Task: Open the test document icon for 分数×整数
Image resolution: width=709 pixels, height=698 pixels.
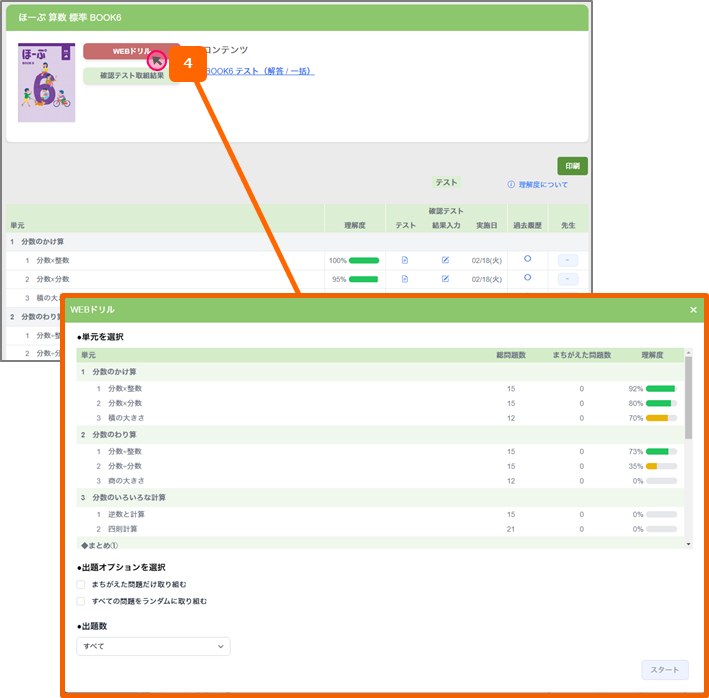Action: 405,260
